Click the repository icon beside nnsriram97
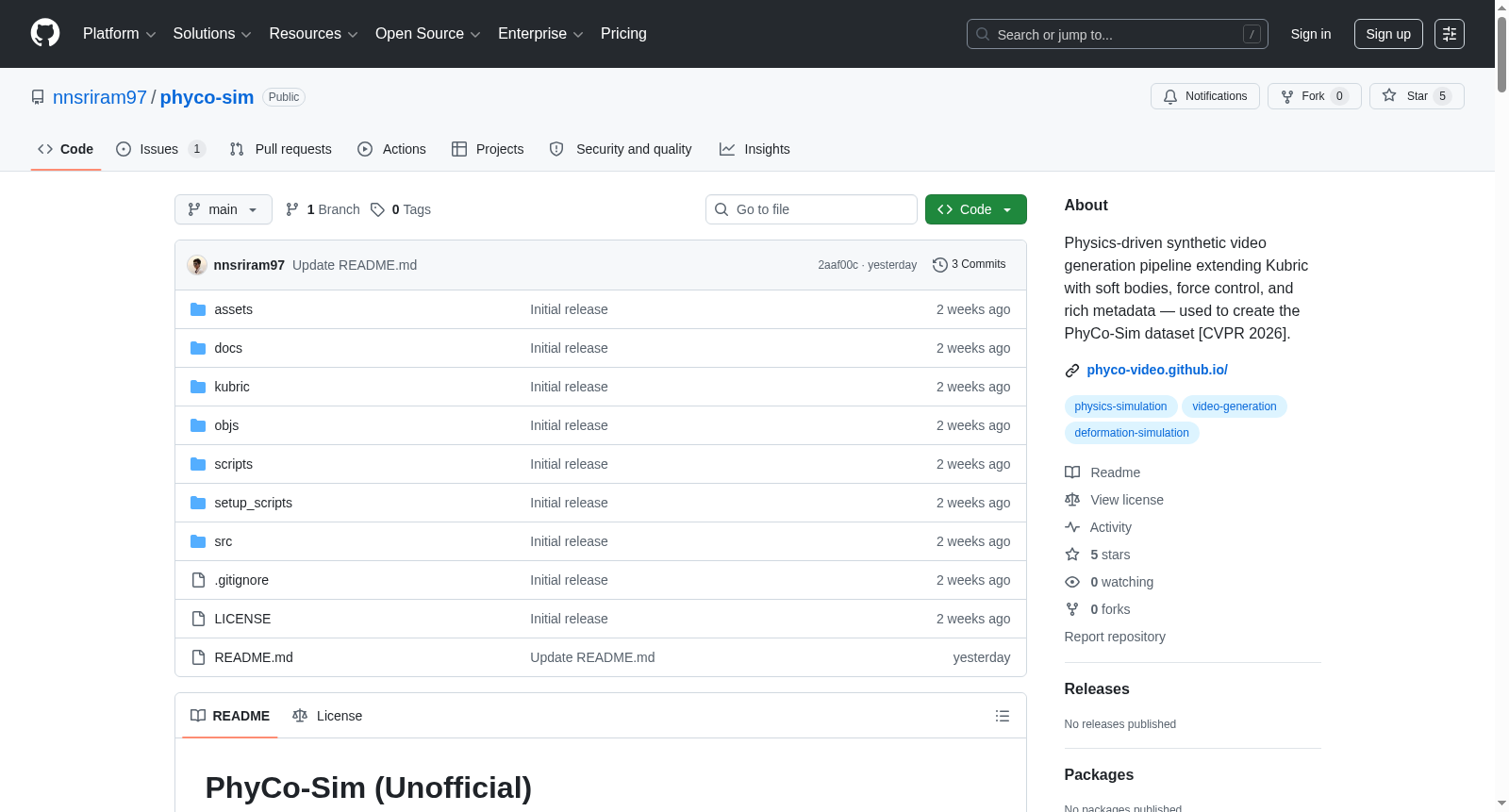Image resolution: width=1509 pixels, height=812 pixels. click(38, 97)
